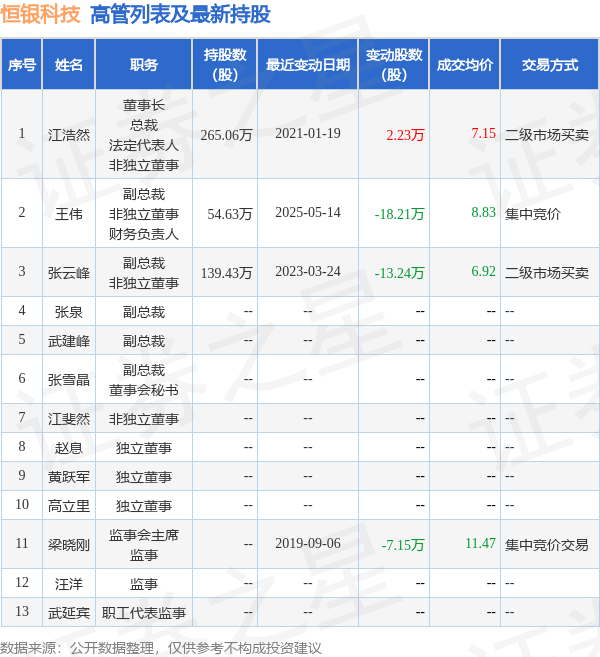Click 财务负责人 in 王伟's row
The width and height of the screenshot is (600, 657).
(x=144, y=234)
